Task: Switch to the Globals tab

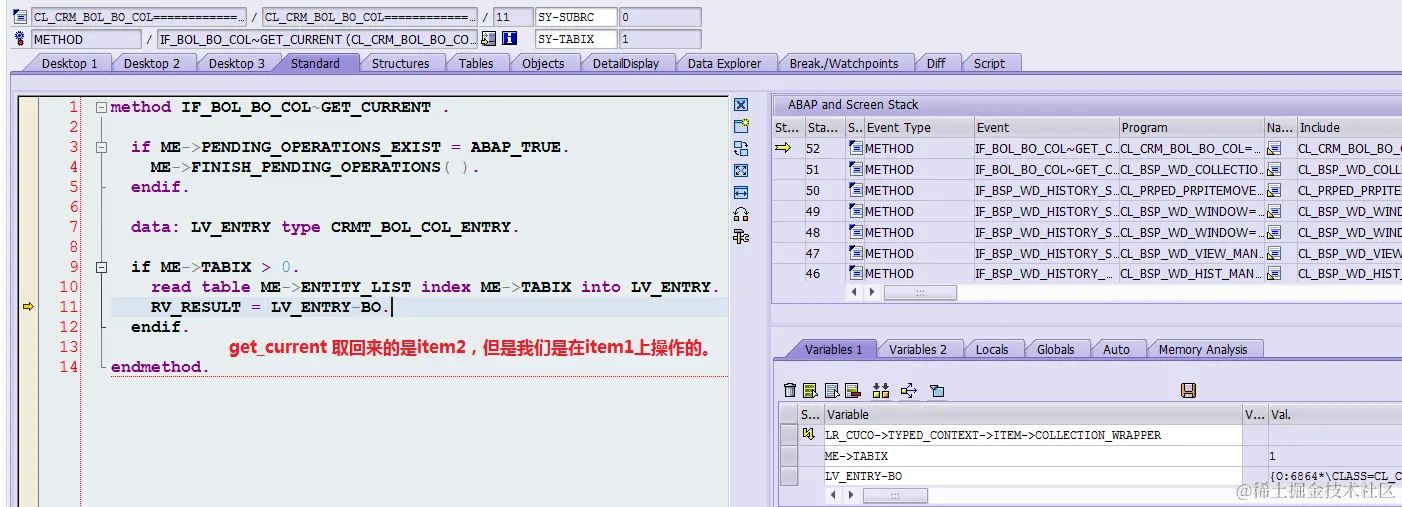Action: (x=1055, y=349)
